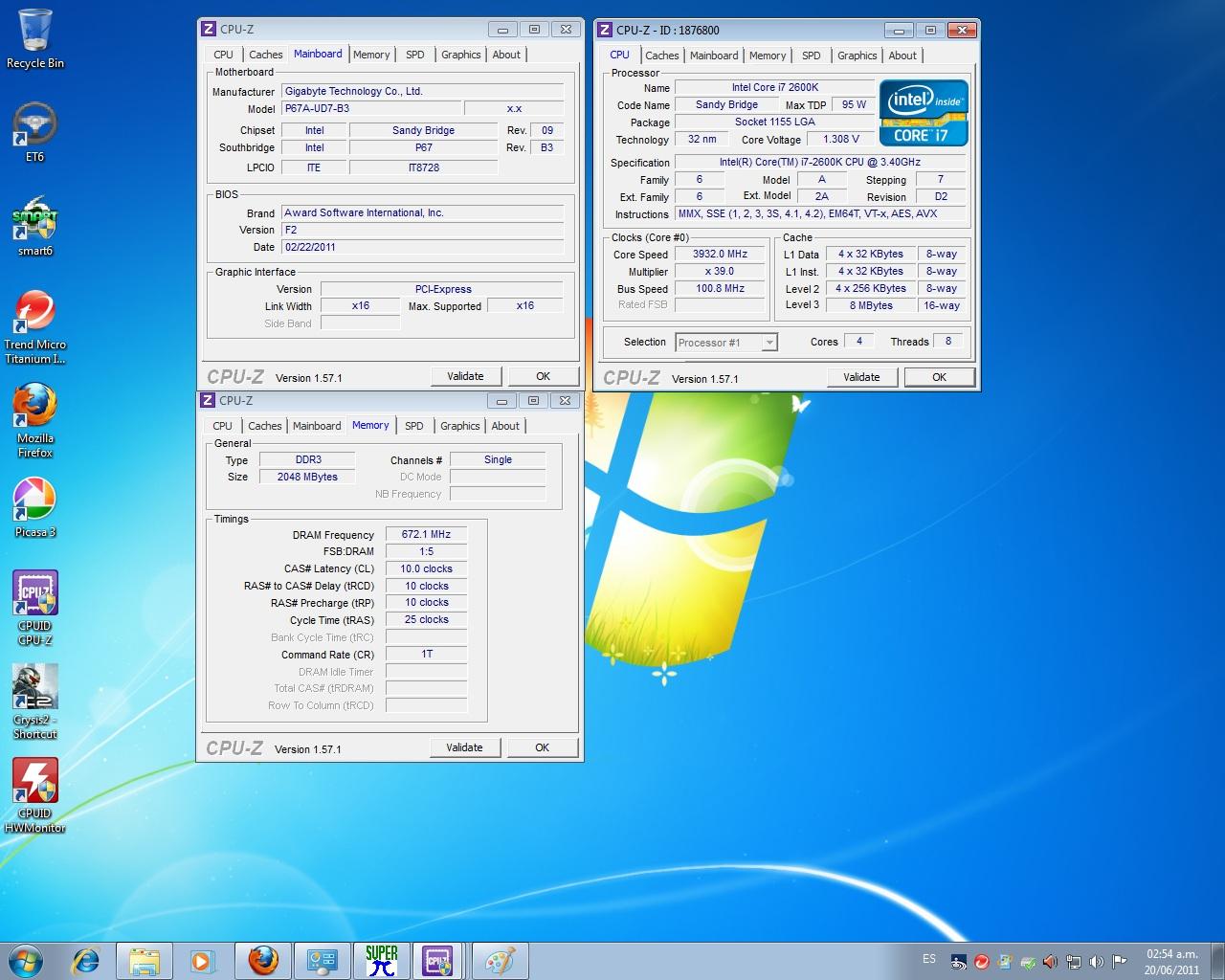
Task: Select the CPUID HWMonitor desktop icon
Action: click(35, 796)
